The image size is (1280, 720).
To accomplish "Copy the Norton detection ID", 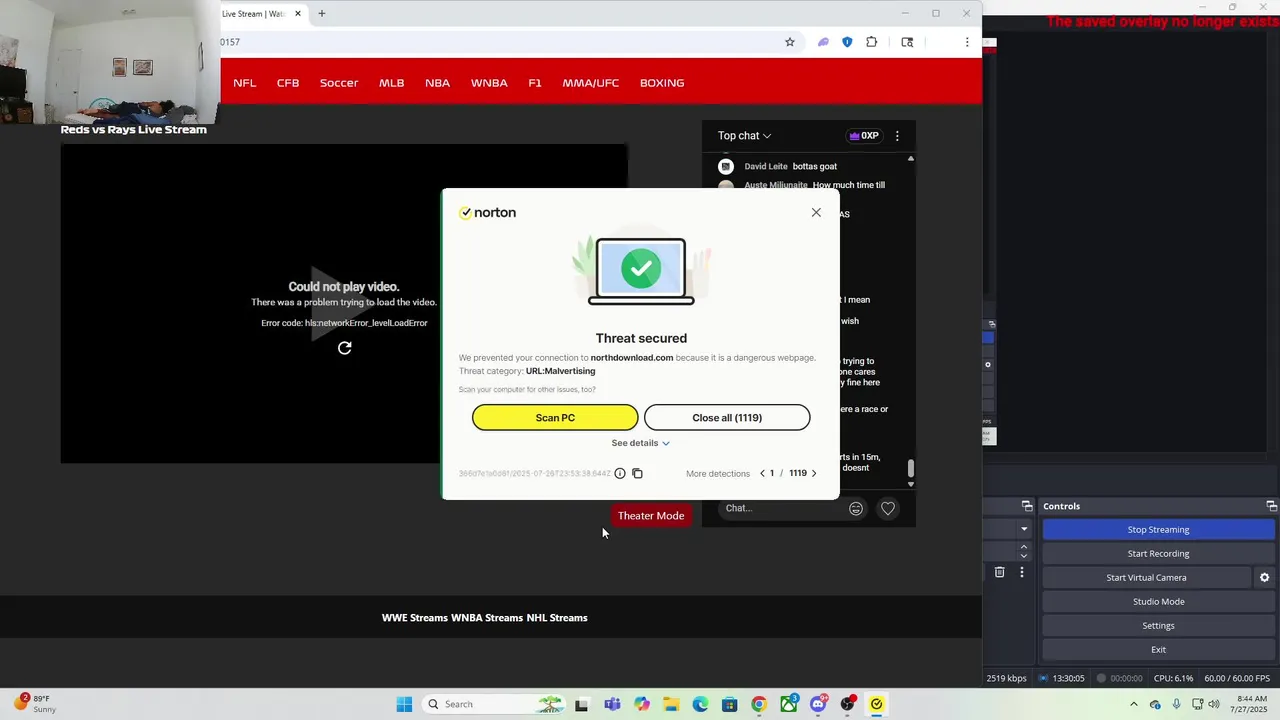I will pyautogui.click(x=637, y=473).
